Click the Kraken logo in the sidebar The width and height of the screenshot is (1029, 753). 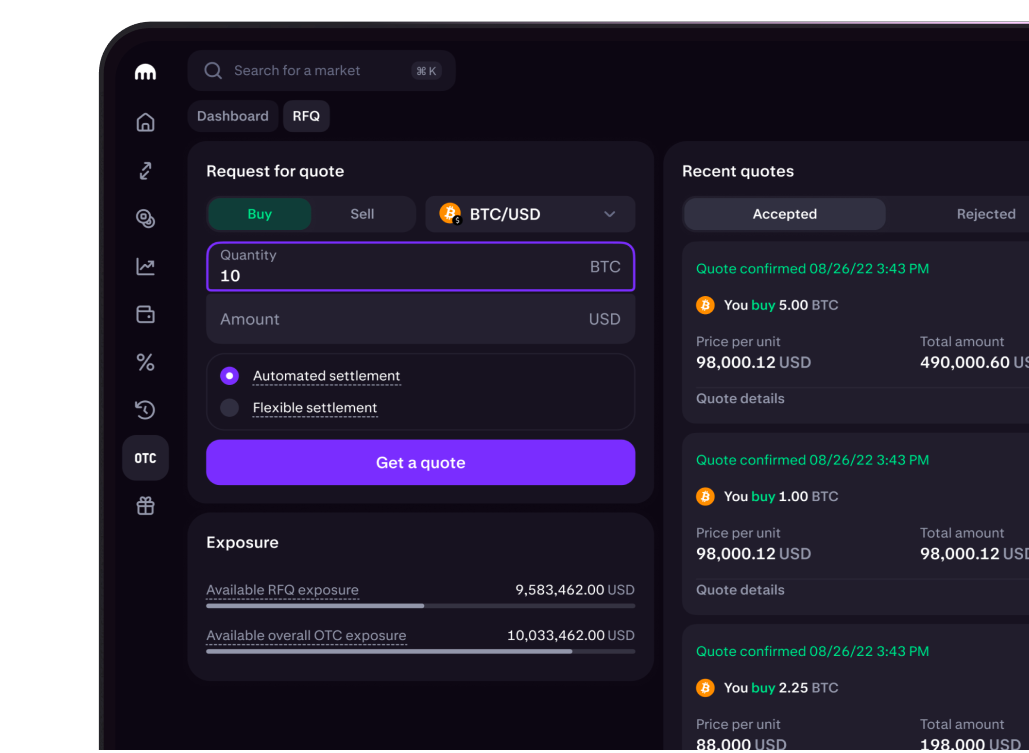145,71
